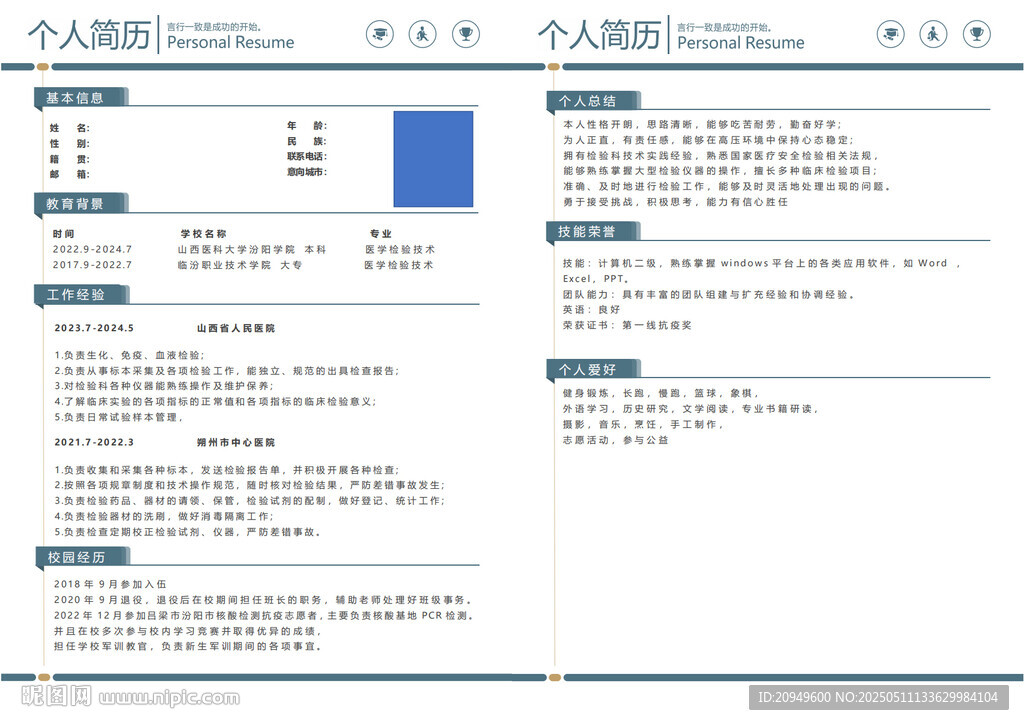Click the line 勇于接受挑战，积极思考
This screenshot has width=1024, height=725.
[675, 202]
